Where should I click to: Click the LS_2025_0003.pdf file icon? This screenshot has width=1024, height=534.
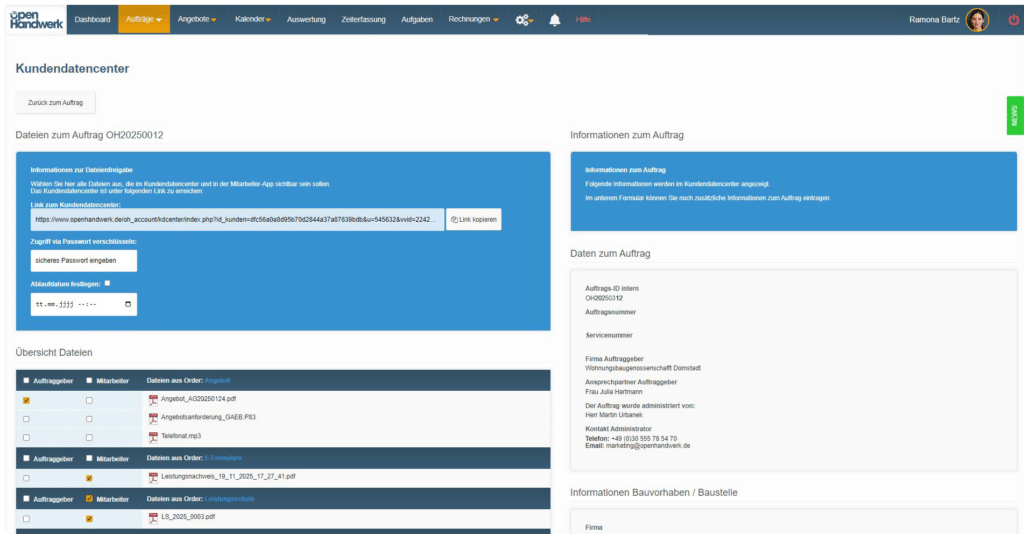(153, 518)
